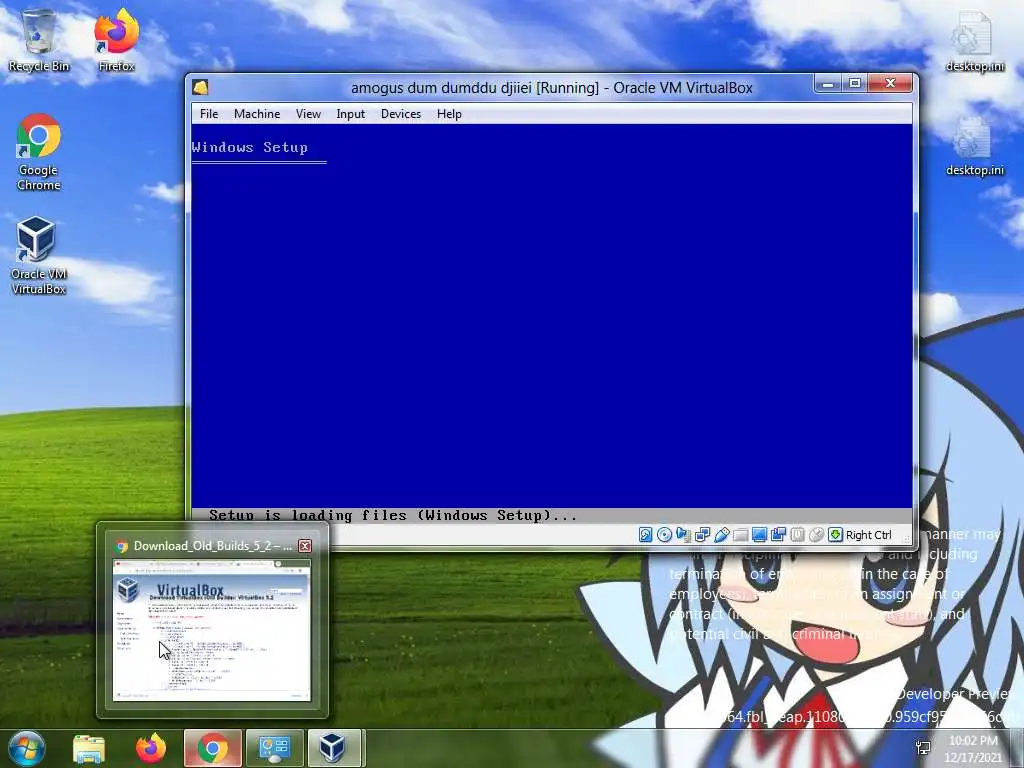Click the display monitor icon in VirtualBox status bar

pos(759,535)
